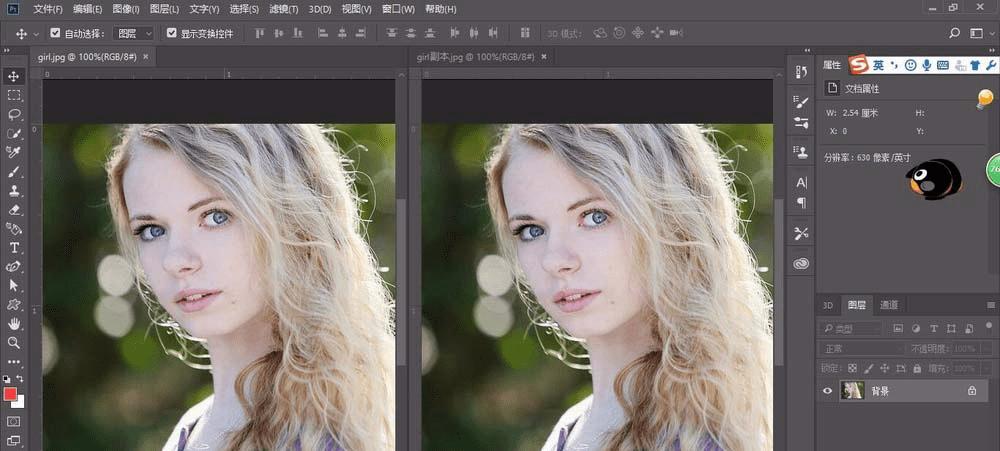Uncheck the 自动选择 checkbox

pos(55,33)
